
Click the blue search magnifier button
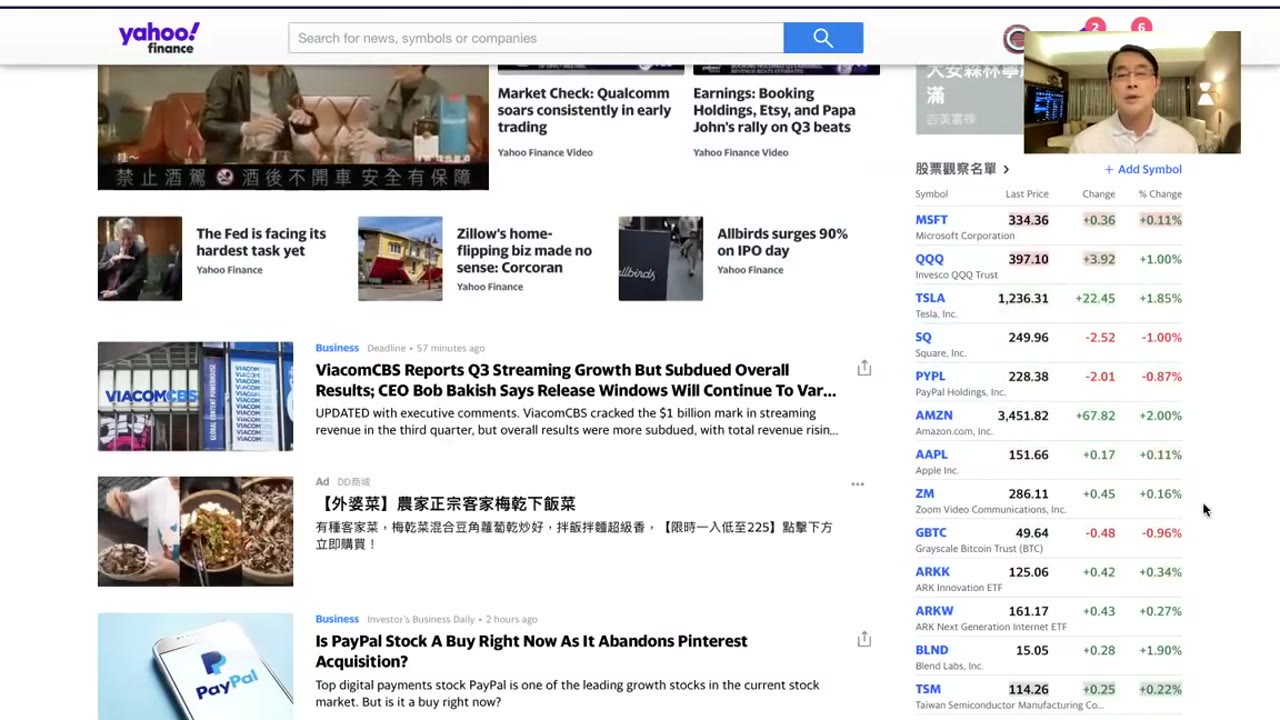coord(823,38)
